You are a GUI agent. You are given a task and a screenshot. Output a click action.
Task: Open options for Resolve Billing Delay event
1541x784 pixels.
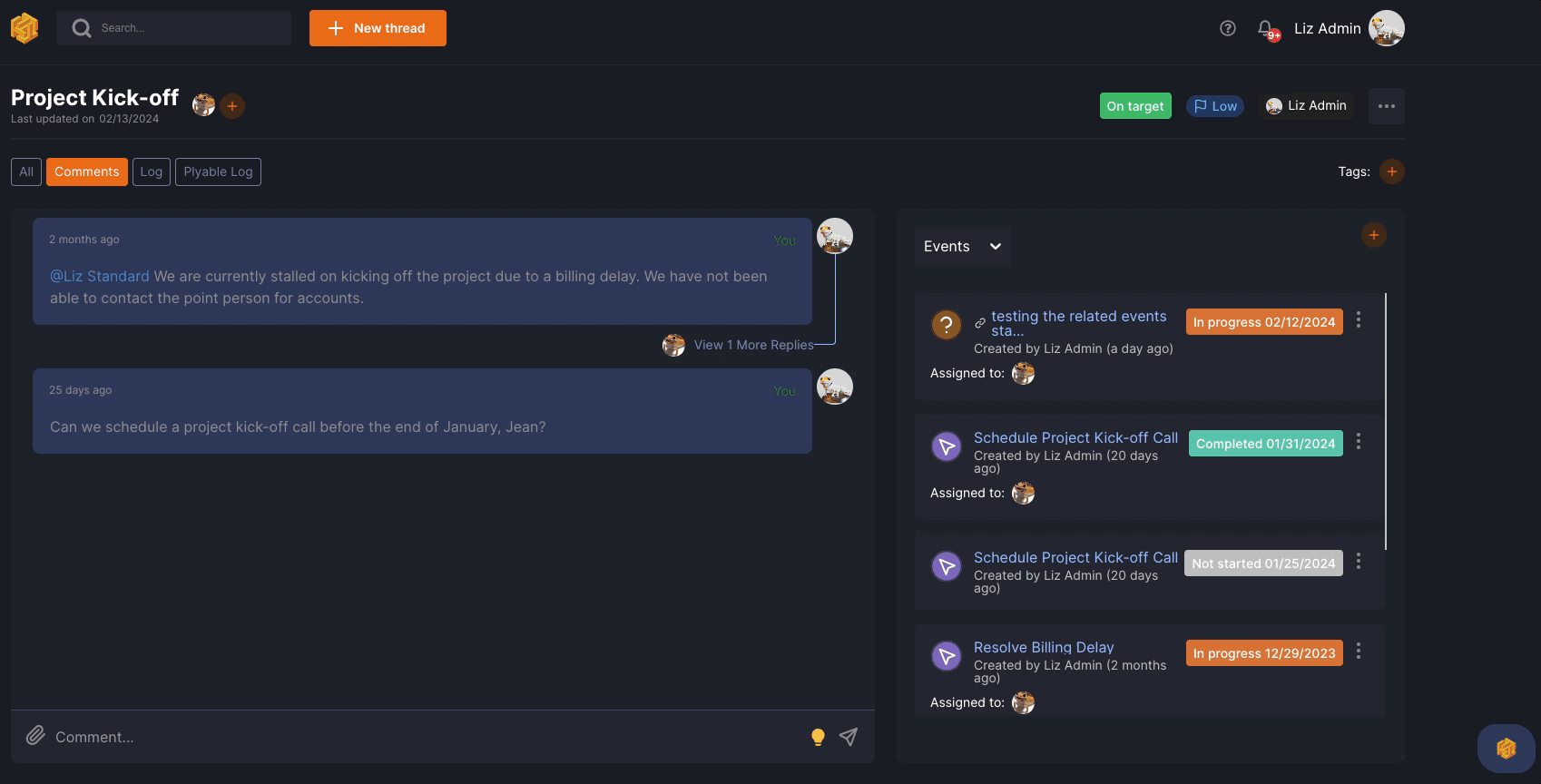tap(1358, 652)
